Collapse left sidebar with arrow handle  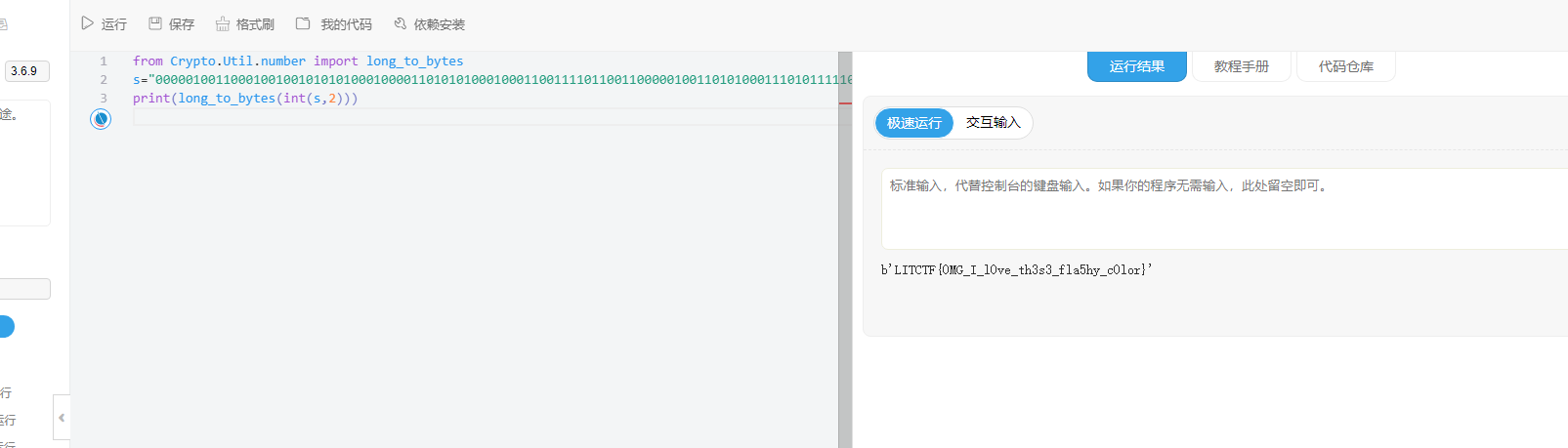coord(62,418)
